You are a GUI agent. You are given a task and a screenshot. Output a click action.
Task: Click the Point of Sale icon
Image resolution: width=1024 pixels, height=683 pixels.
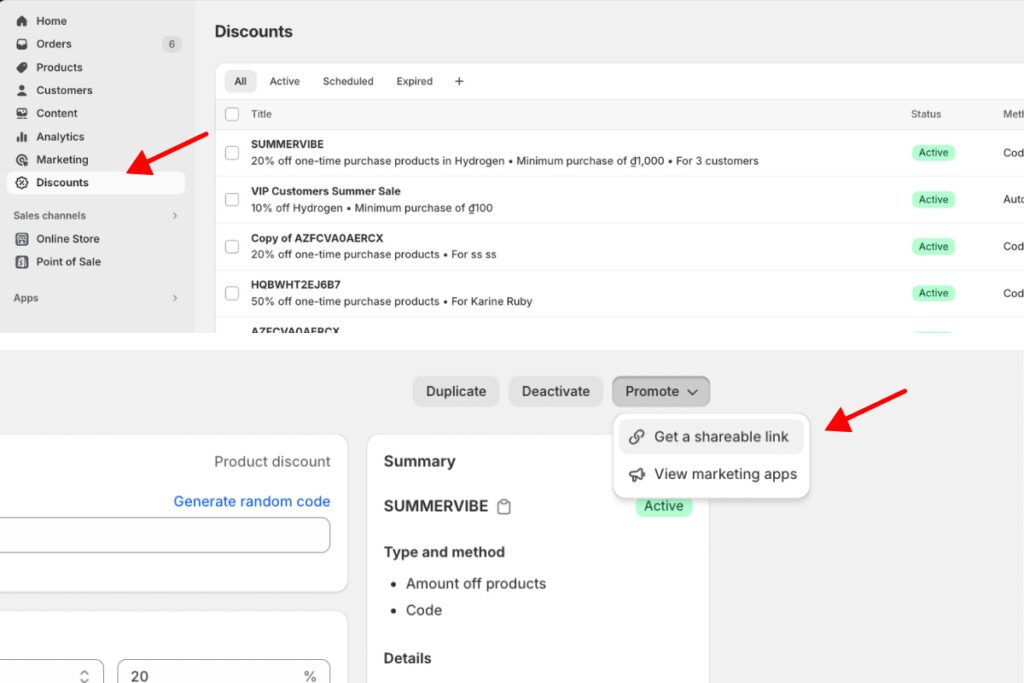tap(22, 262)
